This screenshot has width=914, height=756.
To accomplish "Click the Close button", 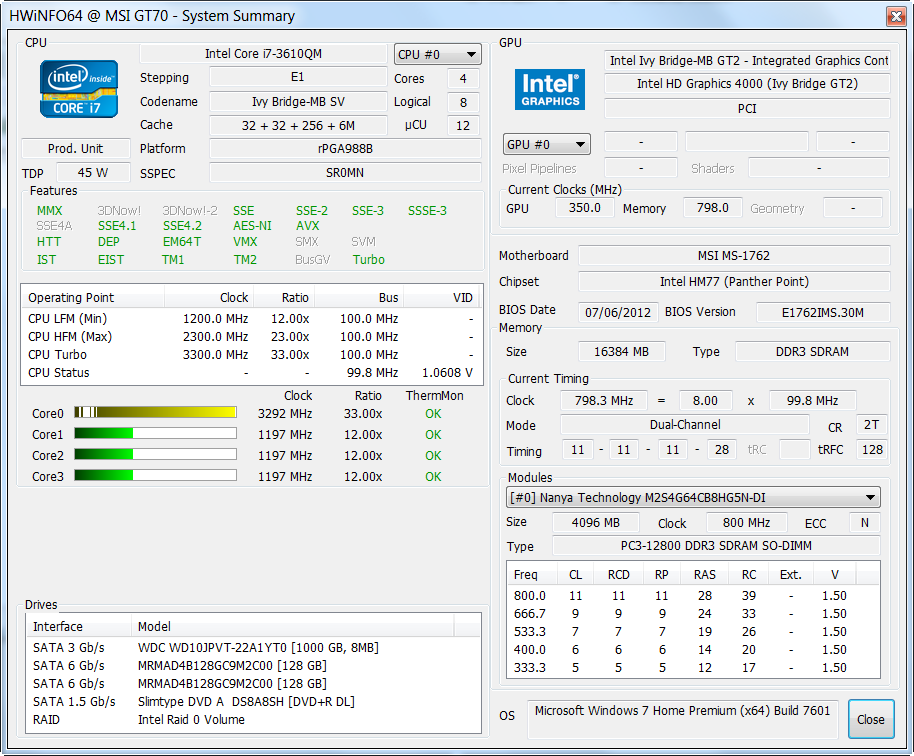I will [871, 719].
